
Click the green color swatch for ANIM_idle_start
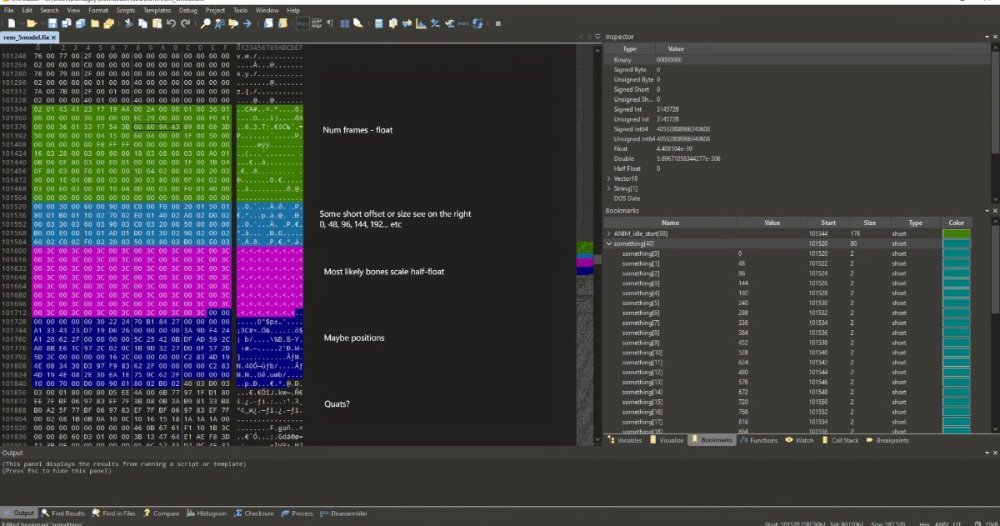coord(956,233)
